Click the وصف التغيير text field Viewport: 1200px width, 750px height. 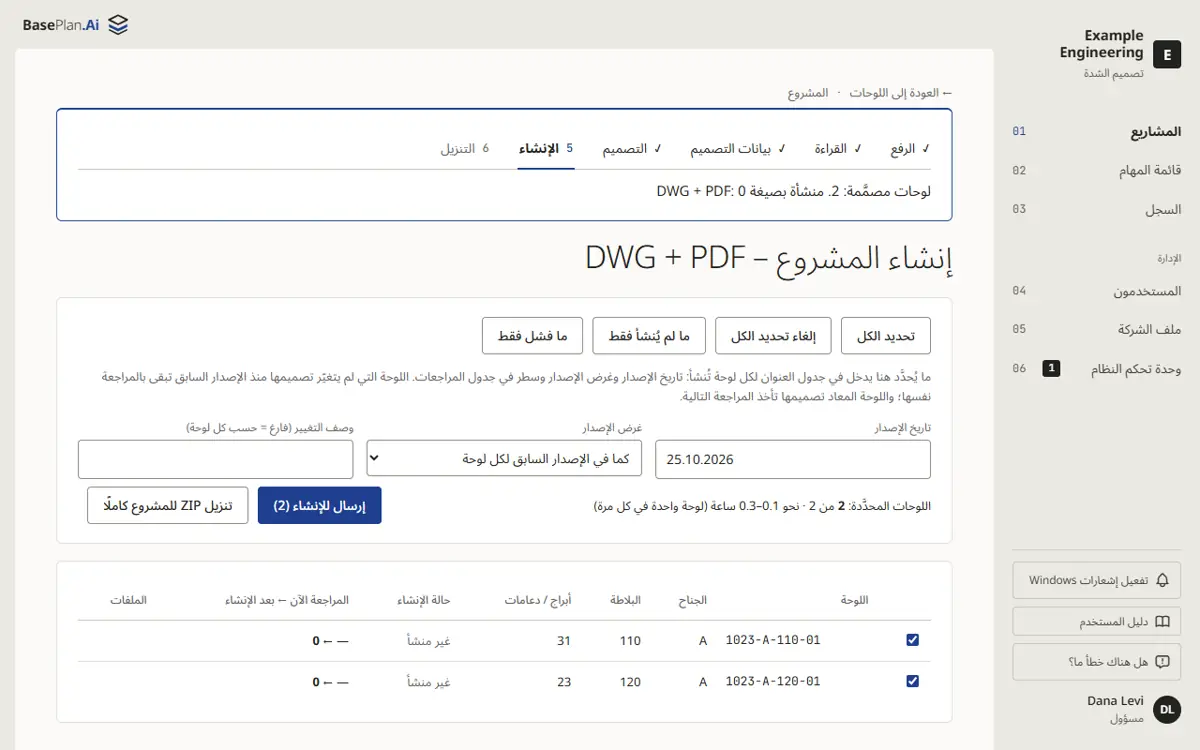pyautogui.click(x=216, y=459)
